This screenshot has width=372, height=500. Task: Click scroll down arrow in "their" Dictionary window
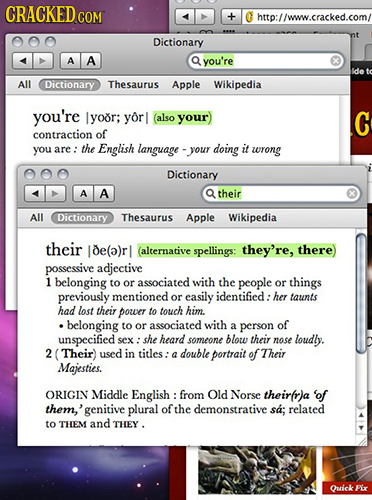(361, 428)
